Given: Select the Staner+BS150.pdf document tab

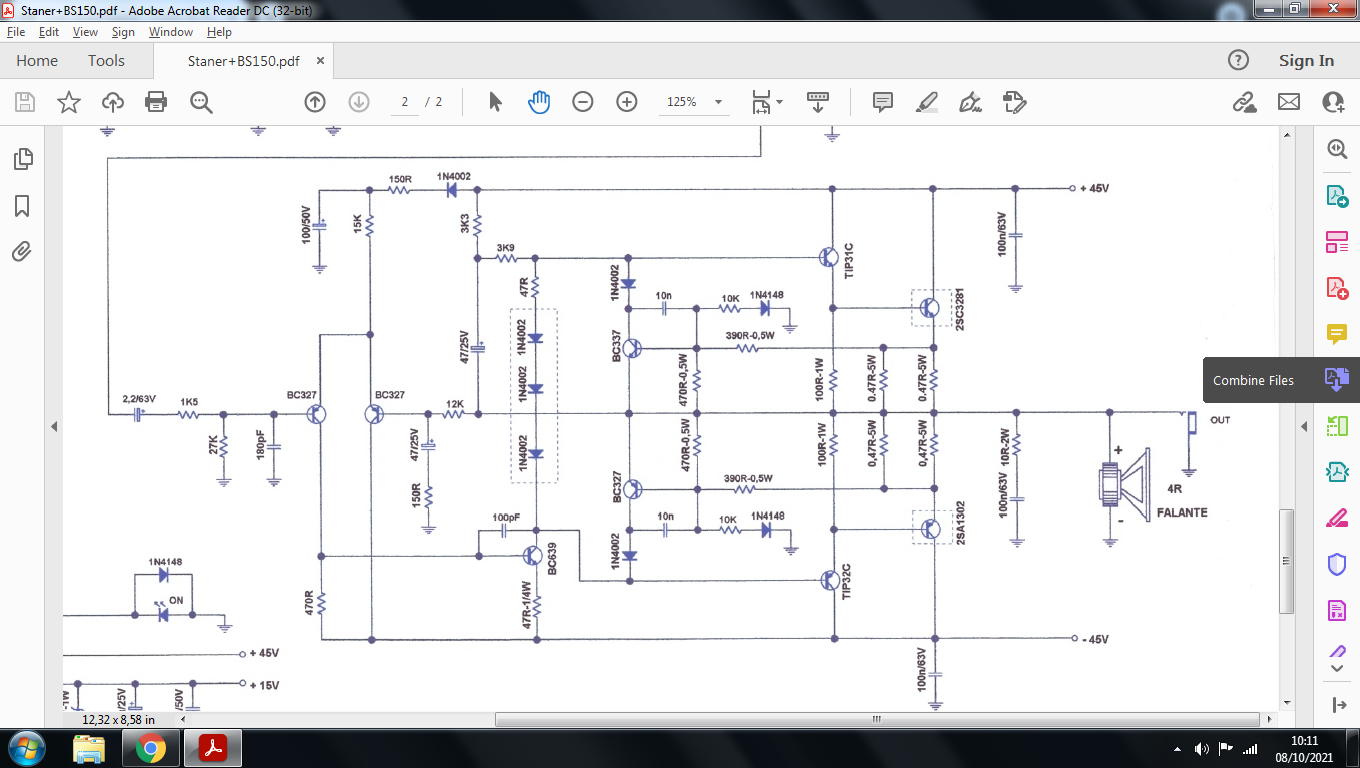Looking at the screenshot, I should [244, 61].
